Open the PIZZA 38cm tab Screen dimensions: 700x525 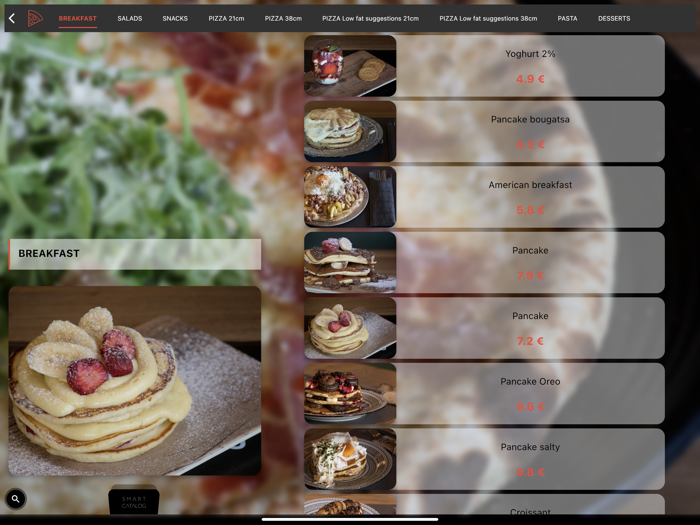click(283, 18)
